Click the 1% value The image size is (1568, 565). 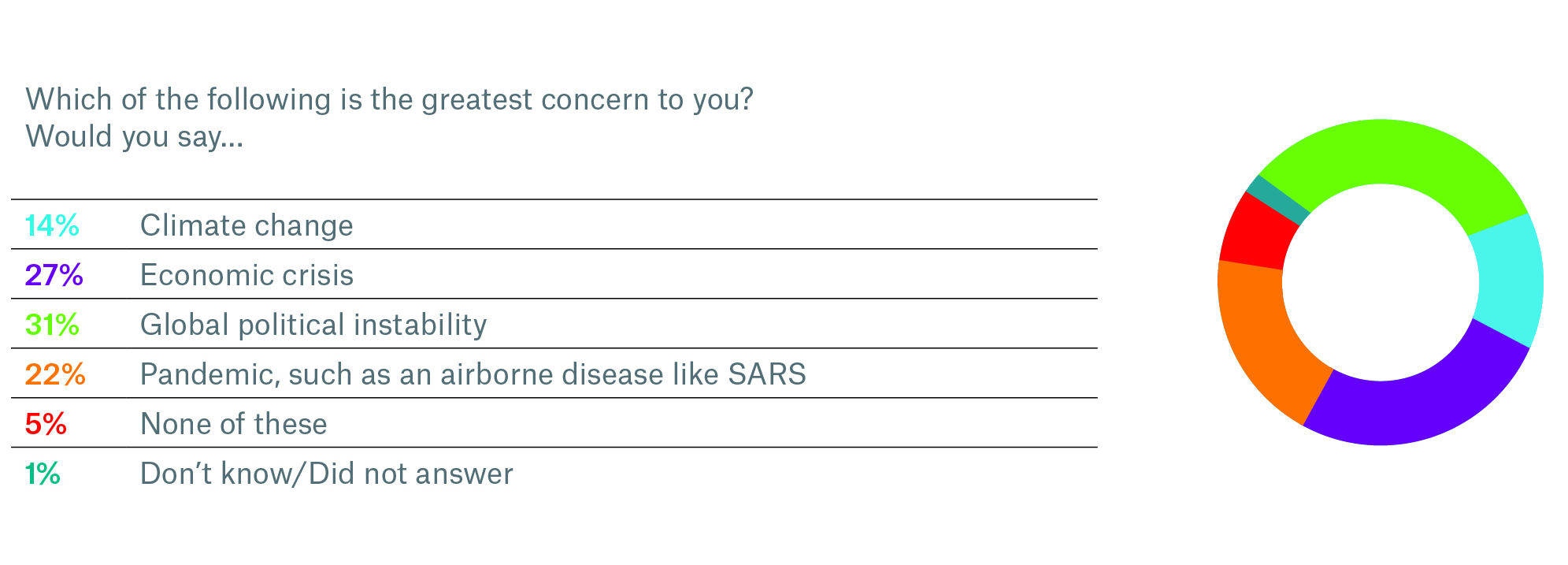43,474
